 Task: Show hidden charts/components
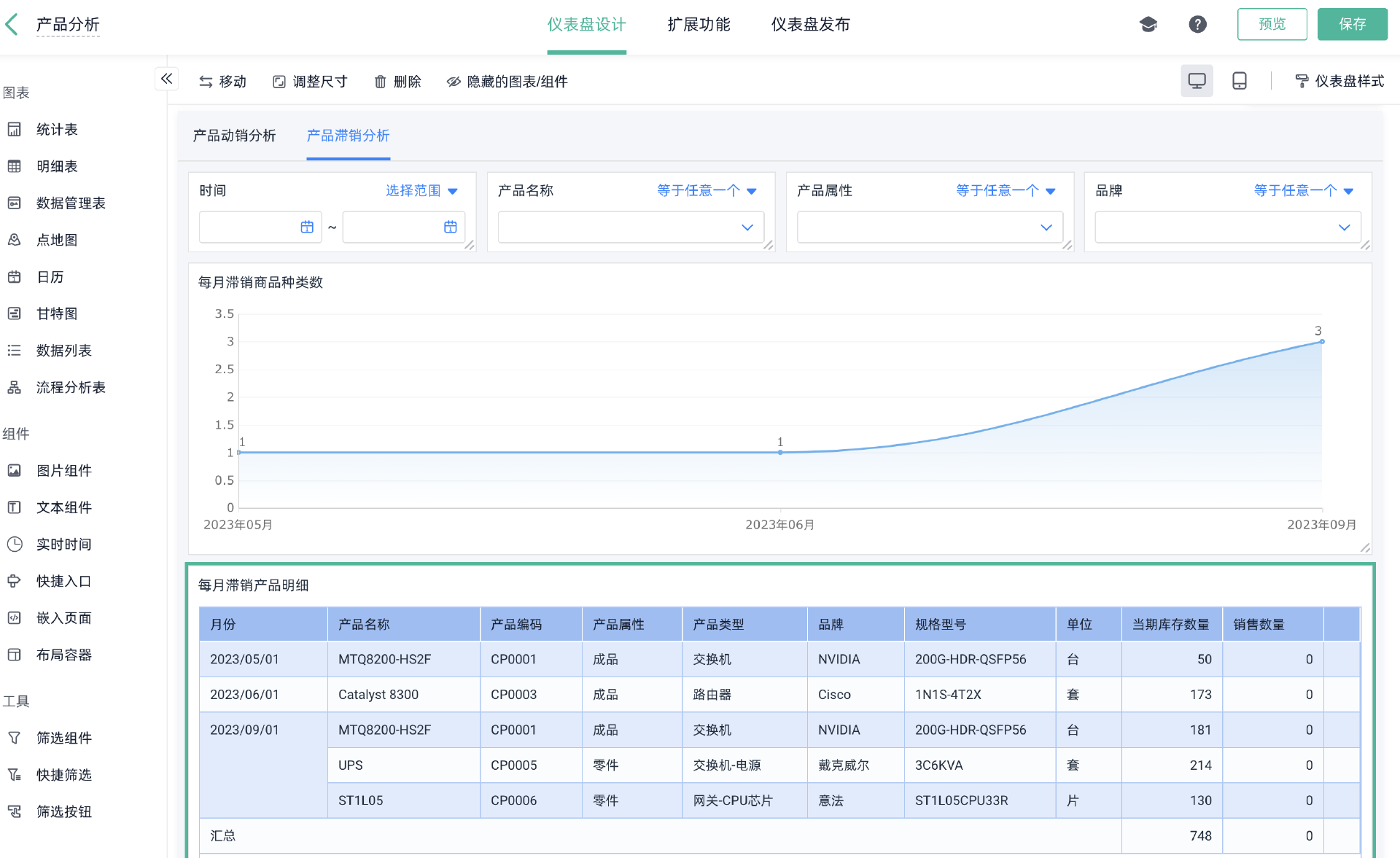507,82
